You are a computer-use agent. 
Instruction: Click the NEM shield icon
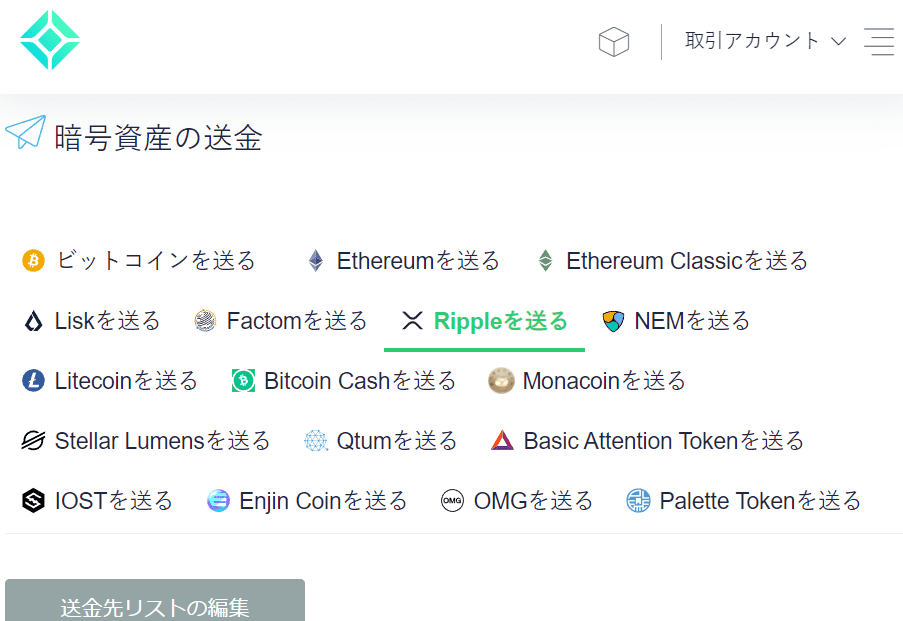(613, 321)
